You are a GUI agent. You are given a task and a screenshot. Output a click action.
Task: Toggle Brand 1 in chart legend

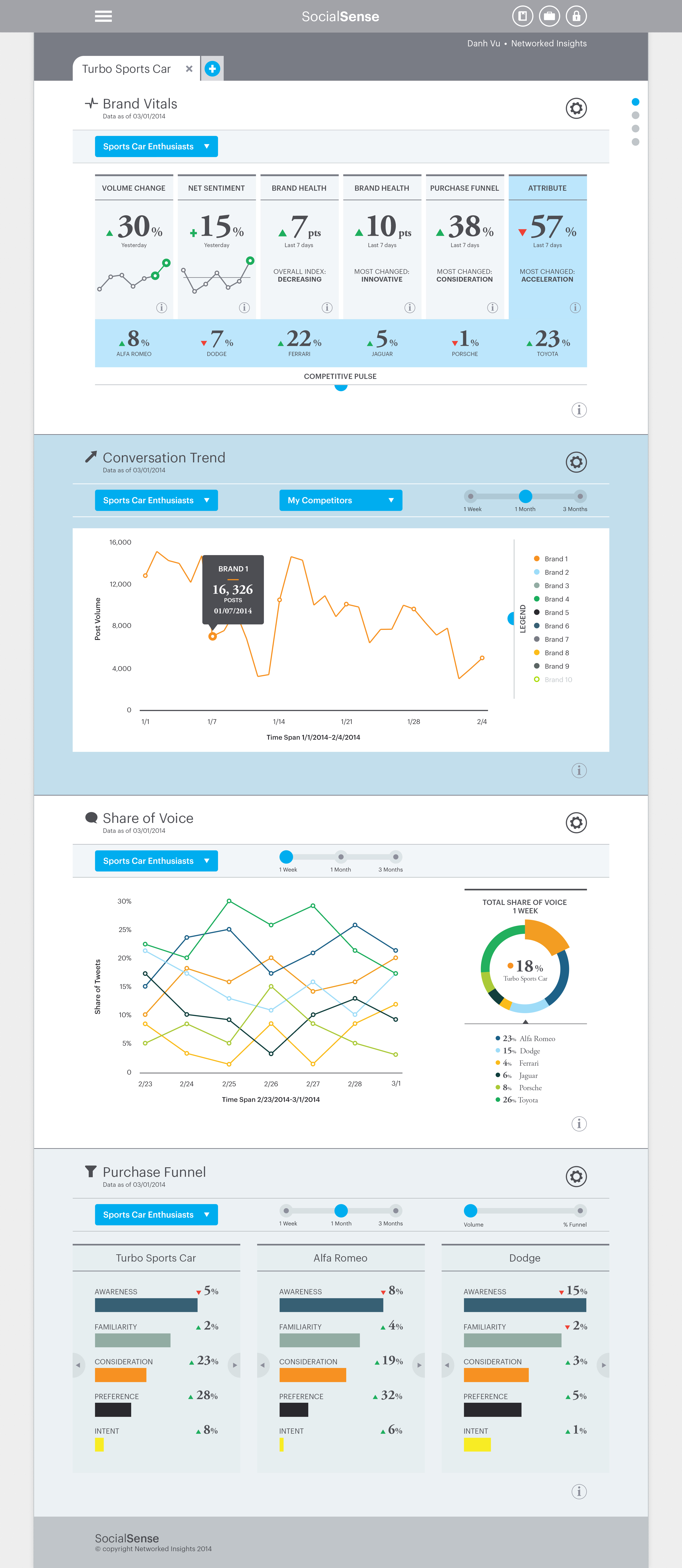[x=551, y=559]
